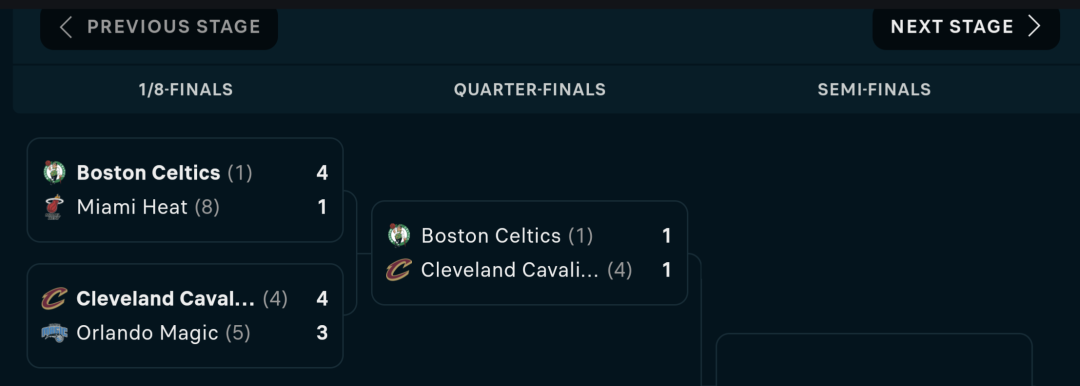
Task: Click the left chevron on Previous Stage
Action: [x=65, y=27]
